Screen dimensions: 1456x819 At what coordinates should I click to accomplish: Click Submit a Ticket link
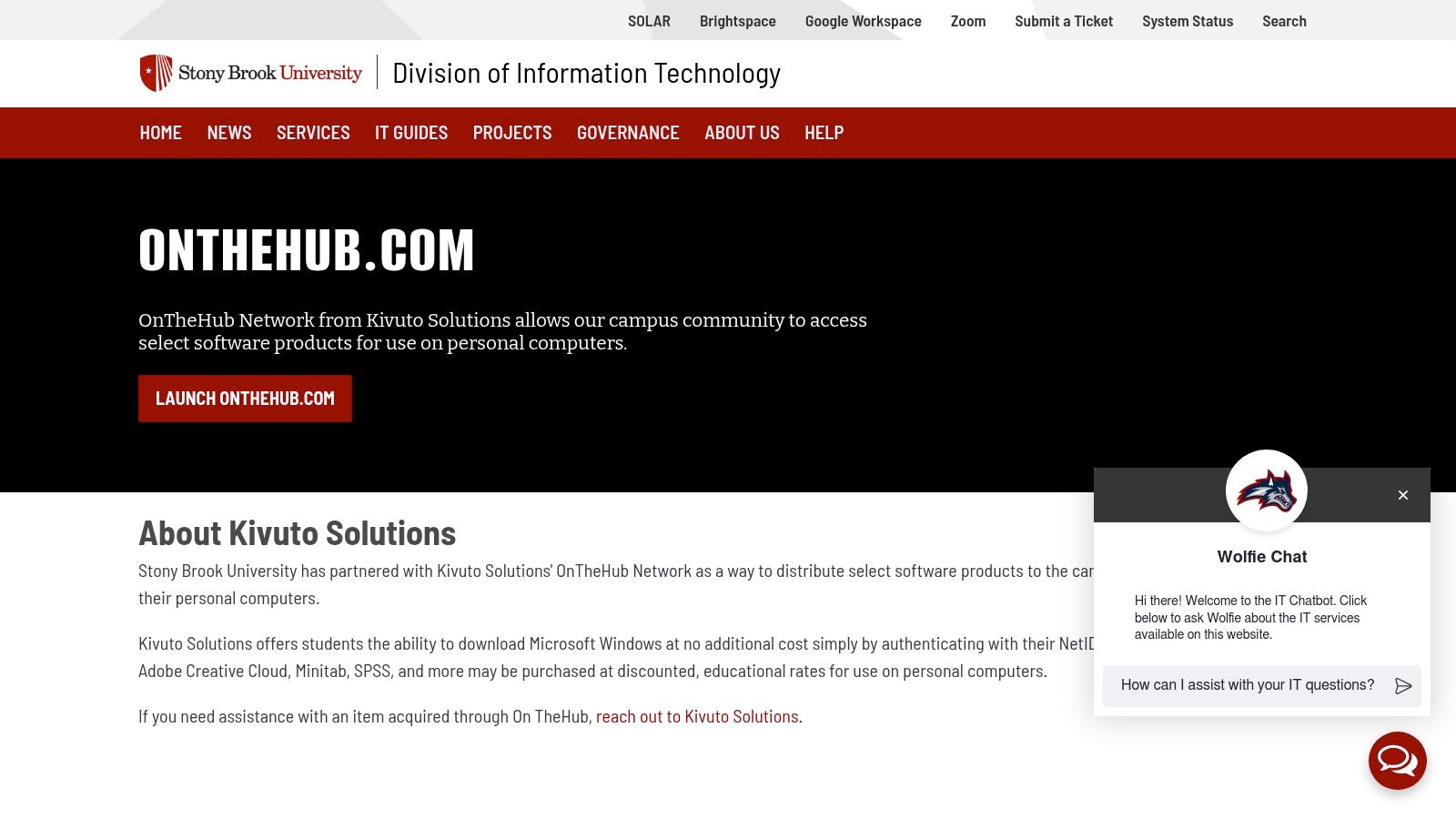pos(1064,21)
